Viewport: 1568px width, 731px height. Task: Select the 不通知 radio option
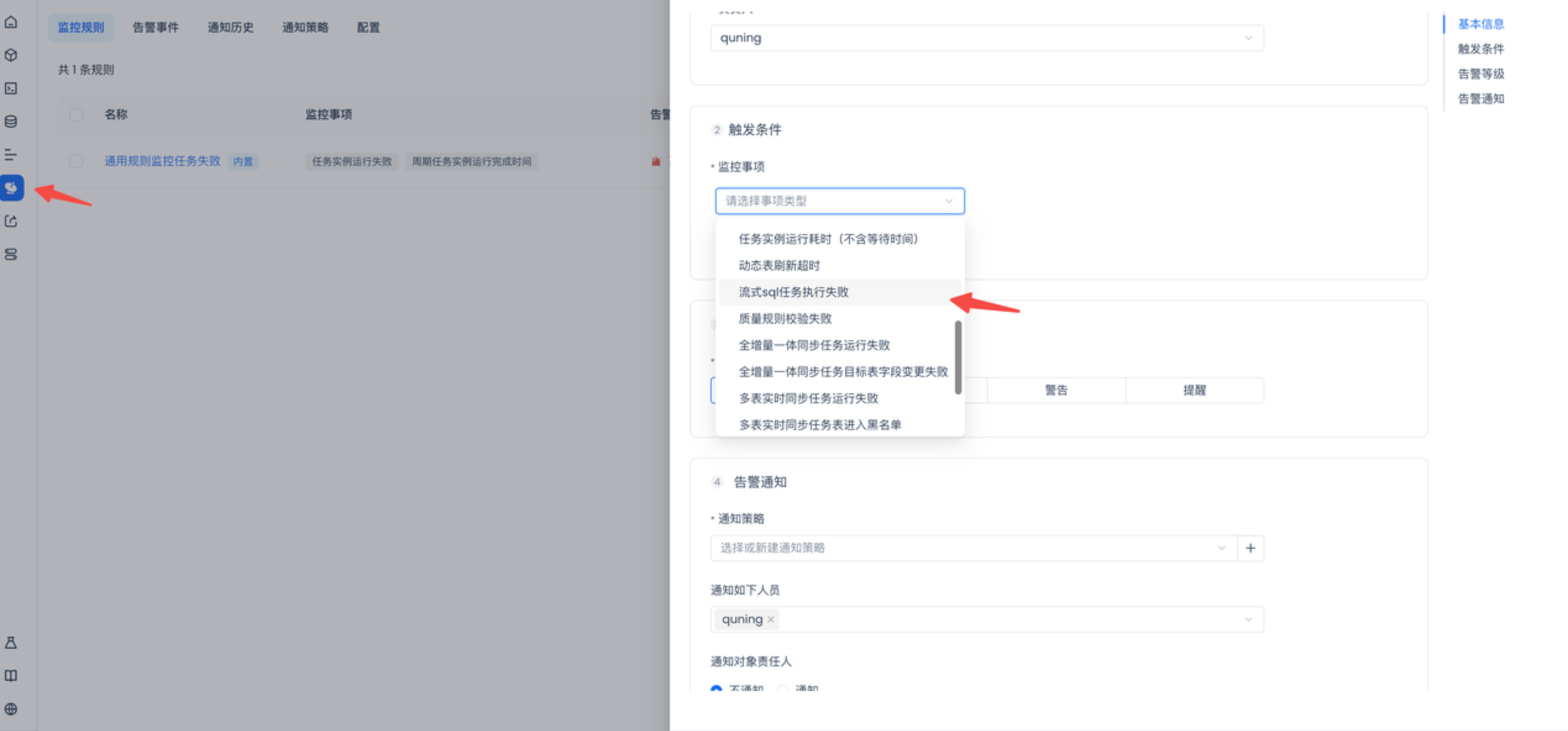pyautogui.click(x=717, y=688)
